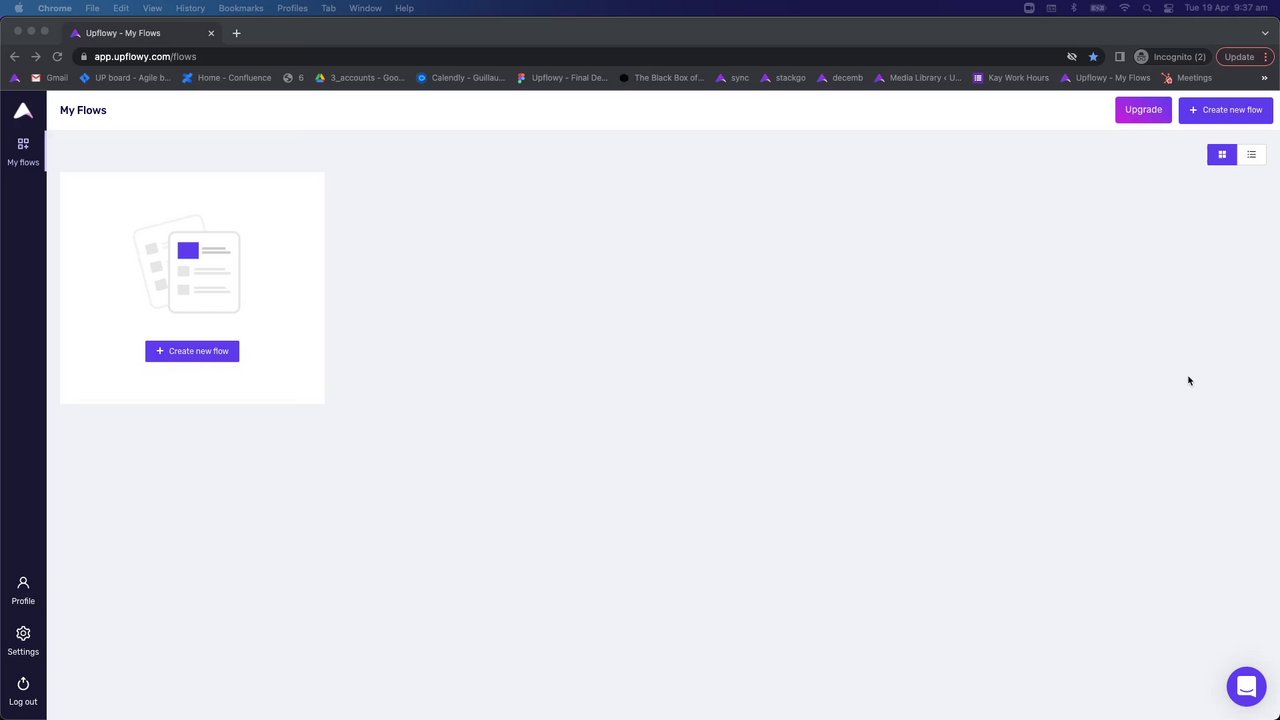This screenshot has height=720, width=1280.
Task: Click Create new flow on the empty card
Action: (192, 351)
